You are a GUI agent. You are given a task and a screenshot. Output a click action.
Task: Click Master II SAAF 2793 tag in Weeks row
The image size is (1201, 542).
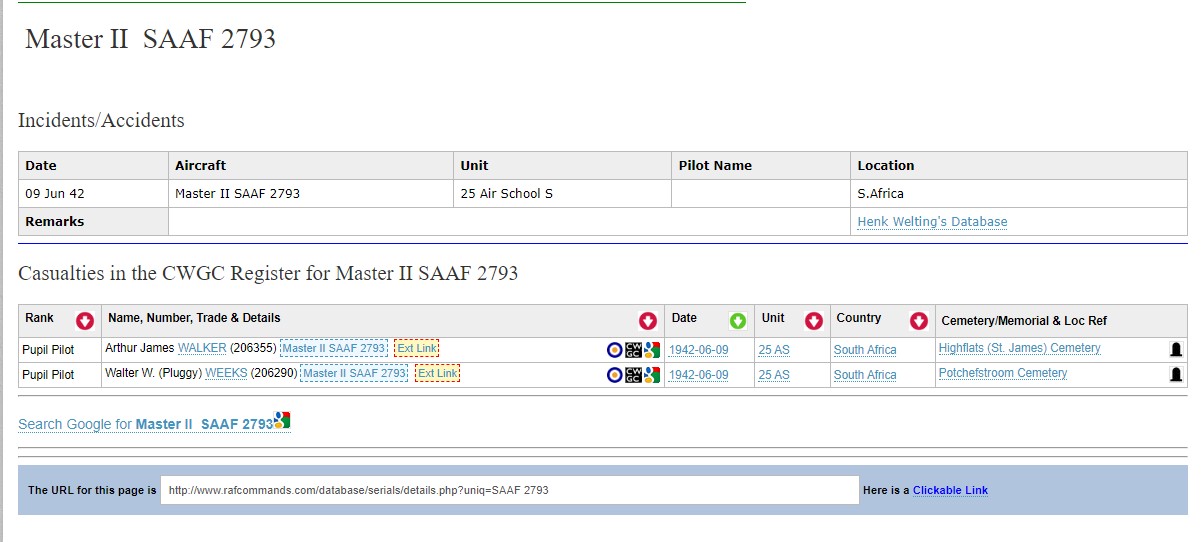355,373
